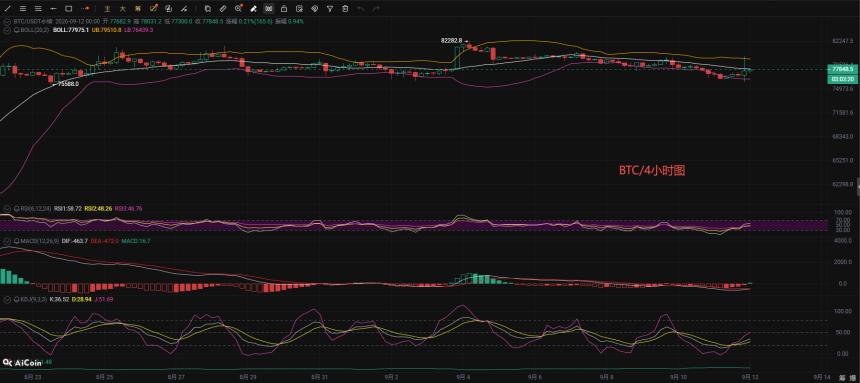Click the current price tag 77848.5
Viewport: 860px width, 383px height.
pos(842,70)
